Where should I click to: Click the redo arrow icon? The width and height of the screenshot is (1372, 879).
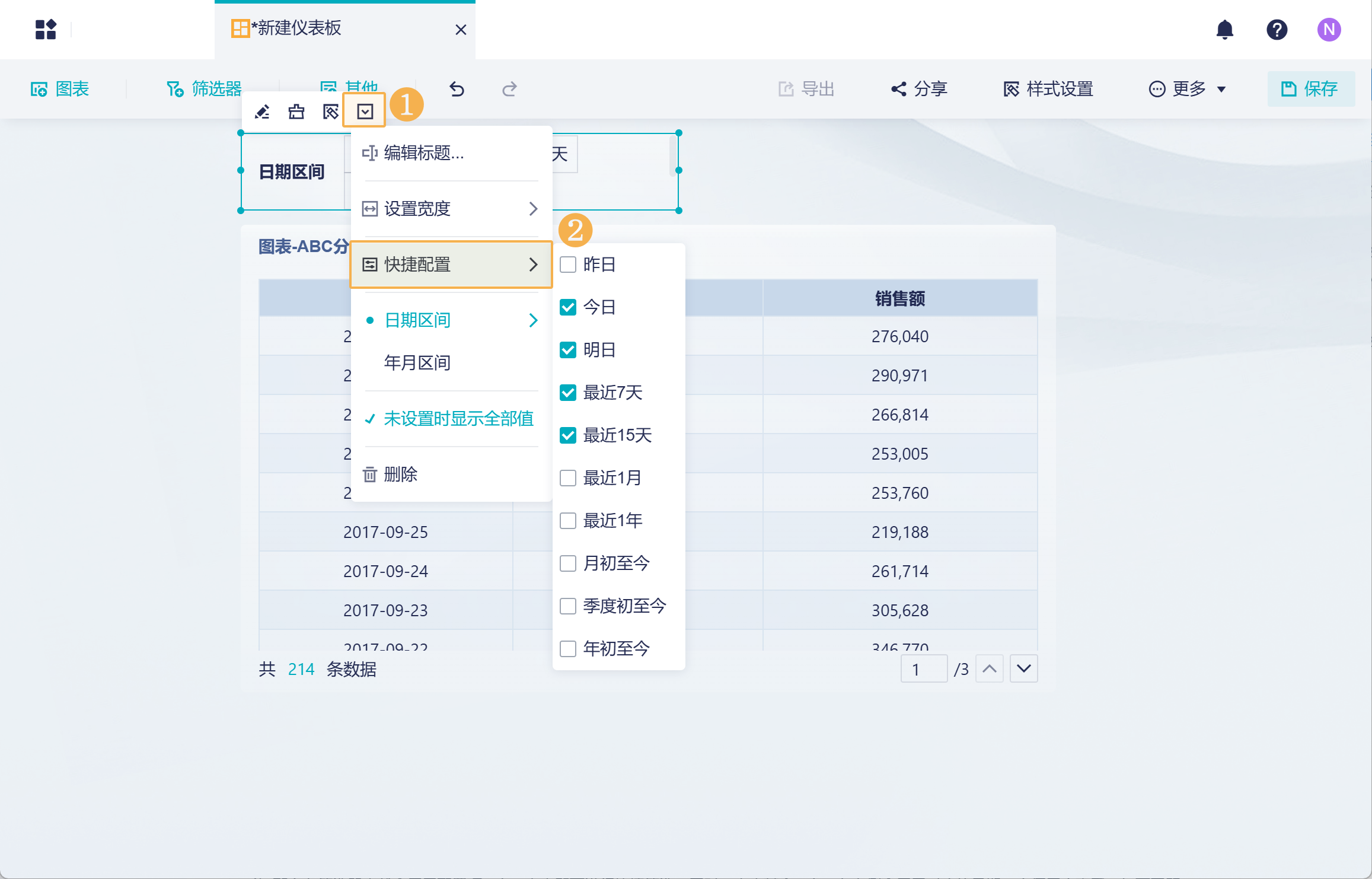click(x=509, y=89)
